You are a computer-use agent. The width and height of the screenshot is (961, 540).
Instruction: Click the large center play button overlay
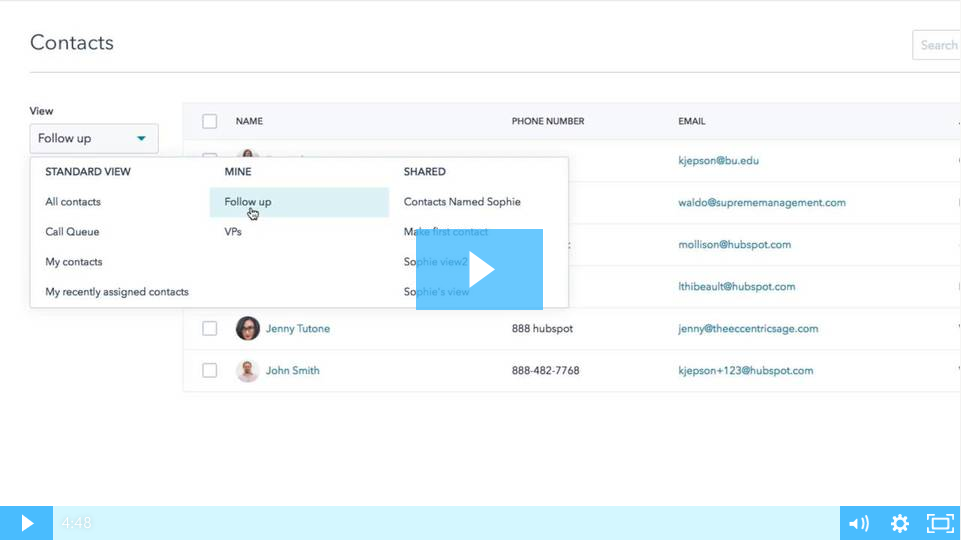pos(479,269)
